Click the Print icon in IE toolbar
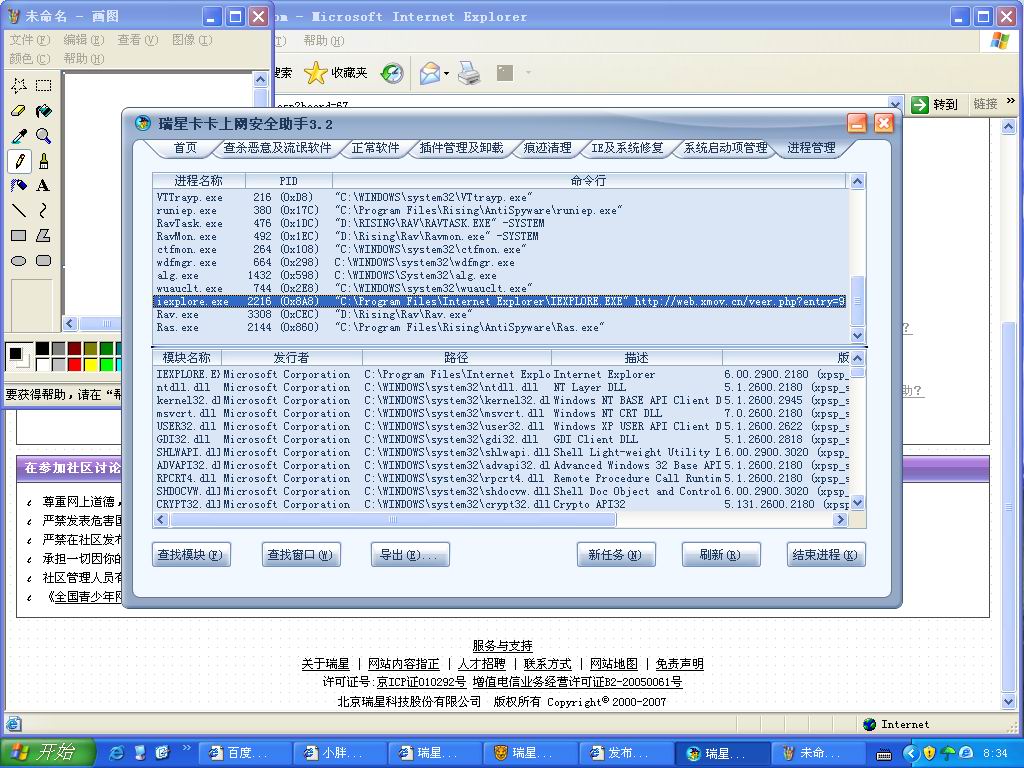The image size is (1024, 768). click(x=469, y=73)
